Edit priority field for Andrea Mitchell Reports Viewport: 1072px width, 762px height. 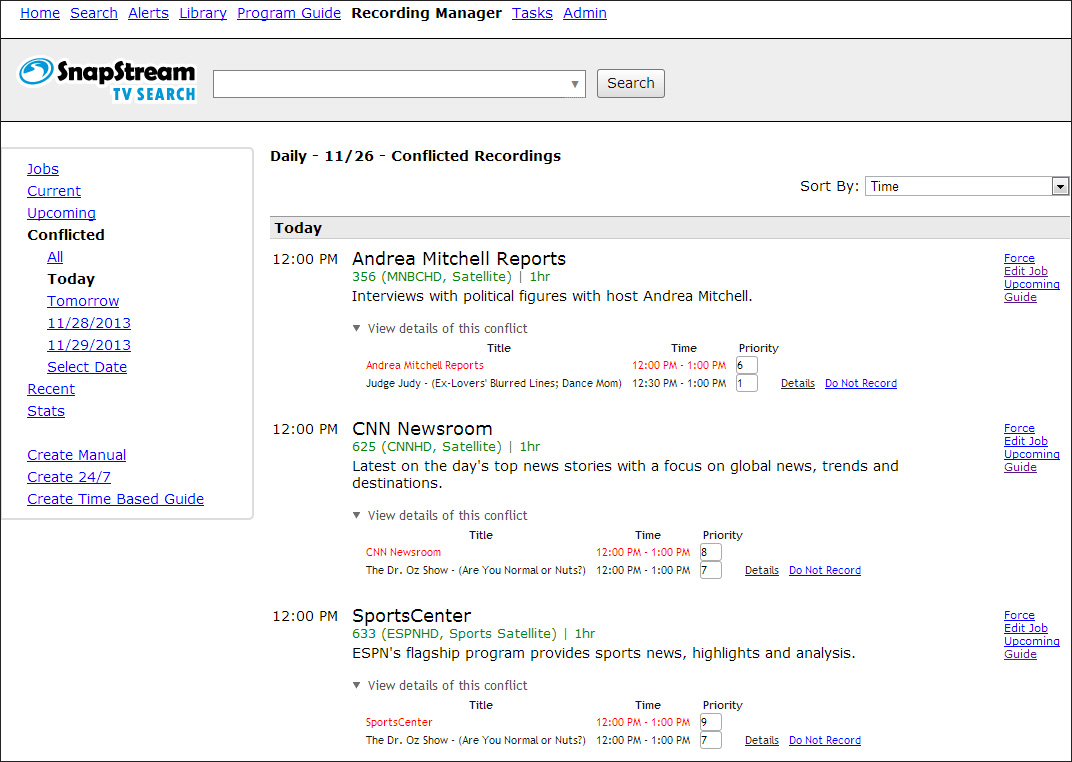(x=746, y=365)
